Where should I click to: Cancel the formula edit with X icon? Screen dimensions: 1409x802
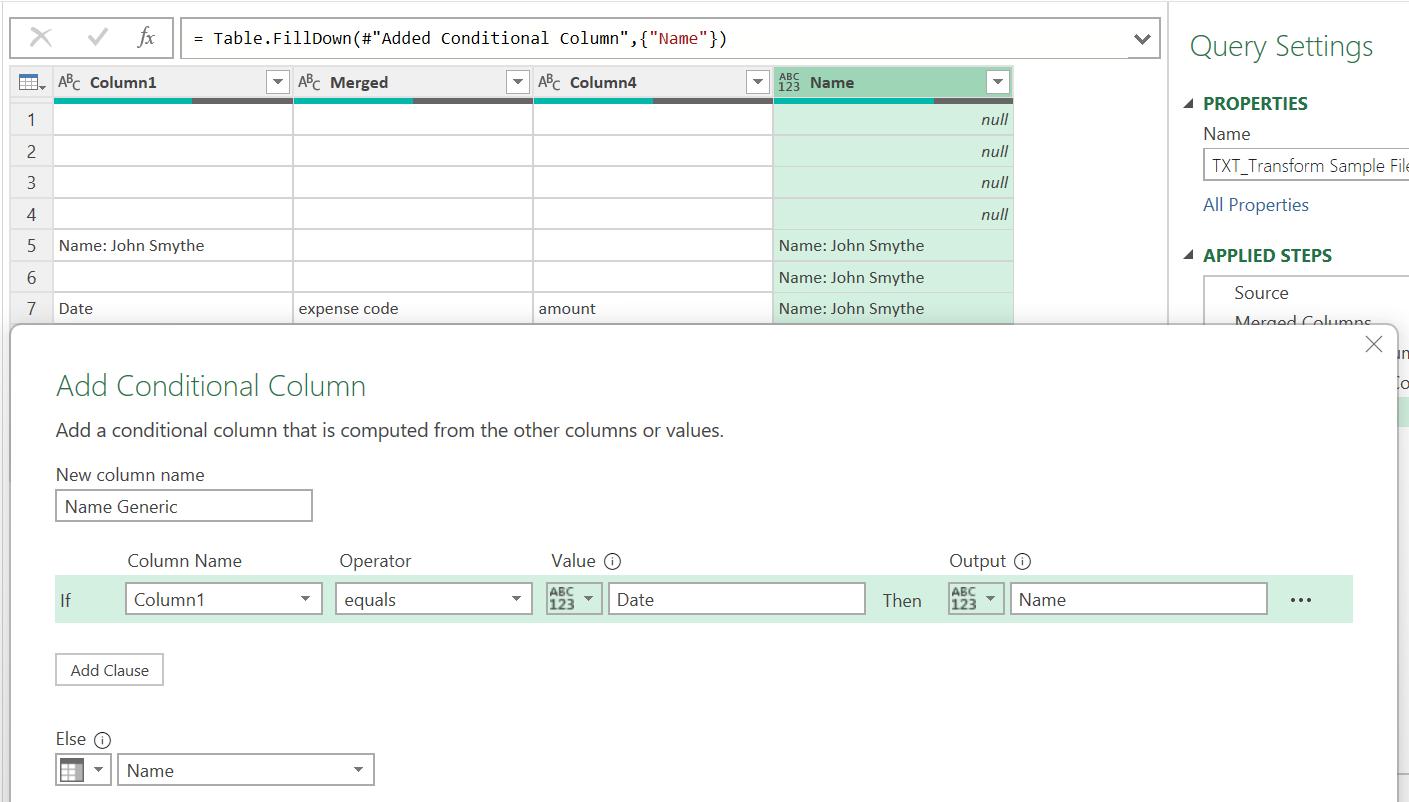tap(41, 38)
